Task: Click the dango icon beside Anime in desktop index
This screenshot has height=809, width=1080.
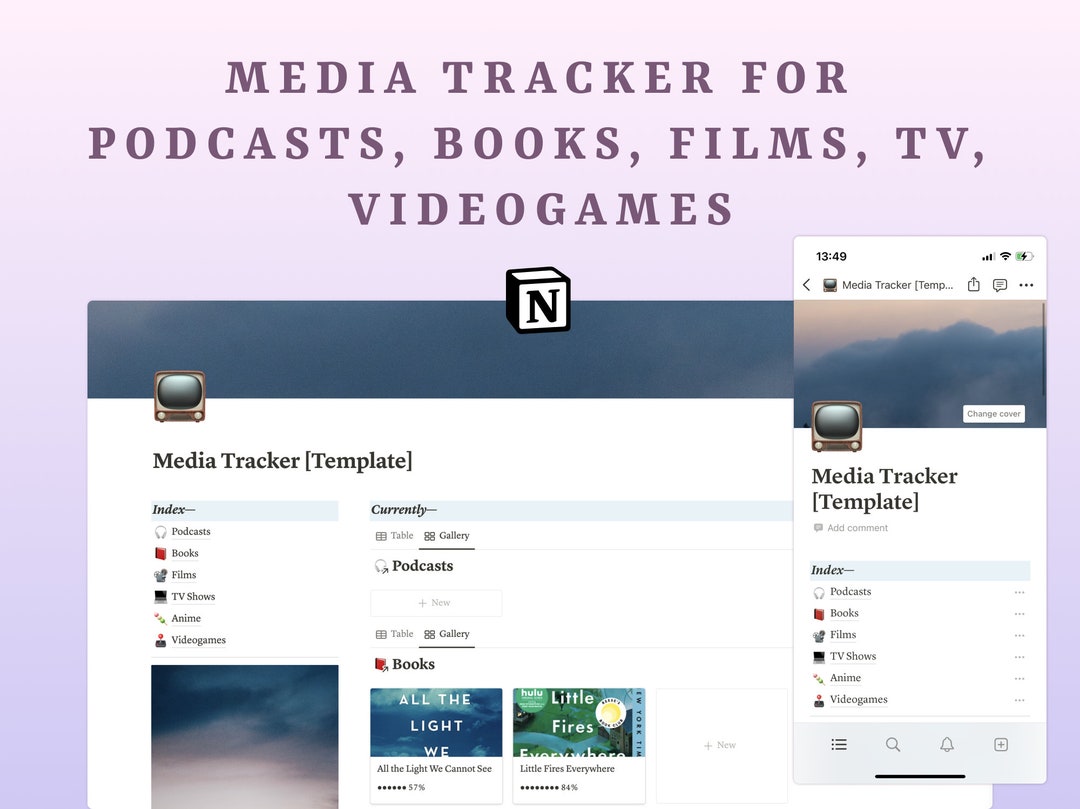Action: click(x=160, y=618)
